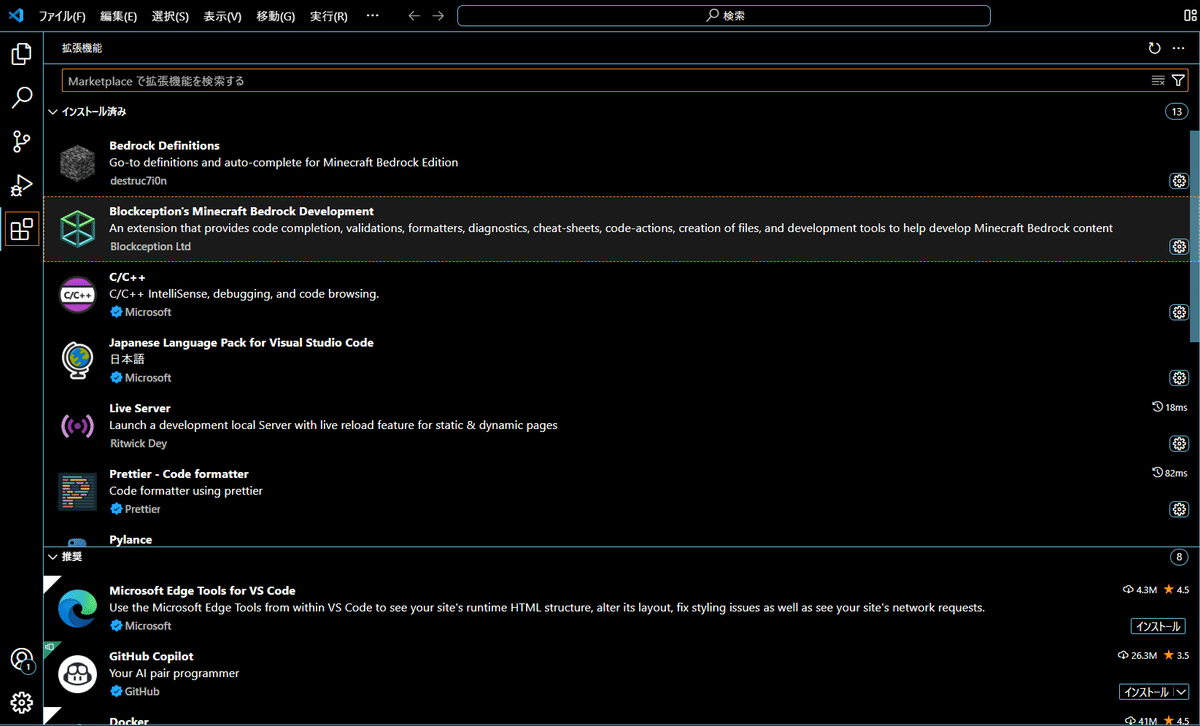Open manage gear for Bedrock Definitions
The height and width of the screenshot is (726, 1200).
point(1178,181)
